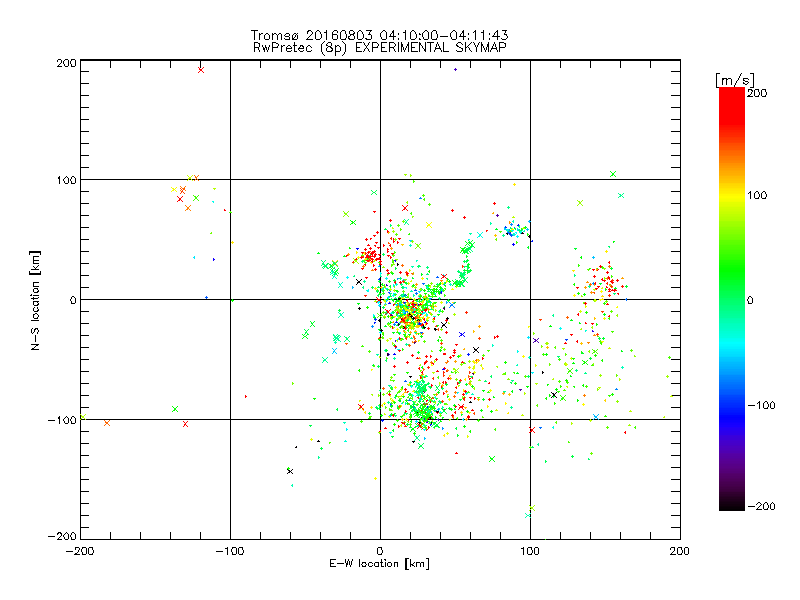Click the x-axis tick label -200

(x=80, y=552)
